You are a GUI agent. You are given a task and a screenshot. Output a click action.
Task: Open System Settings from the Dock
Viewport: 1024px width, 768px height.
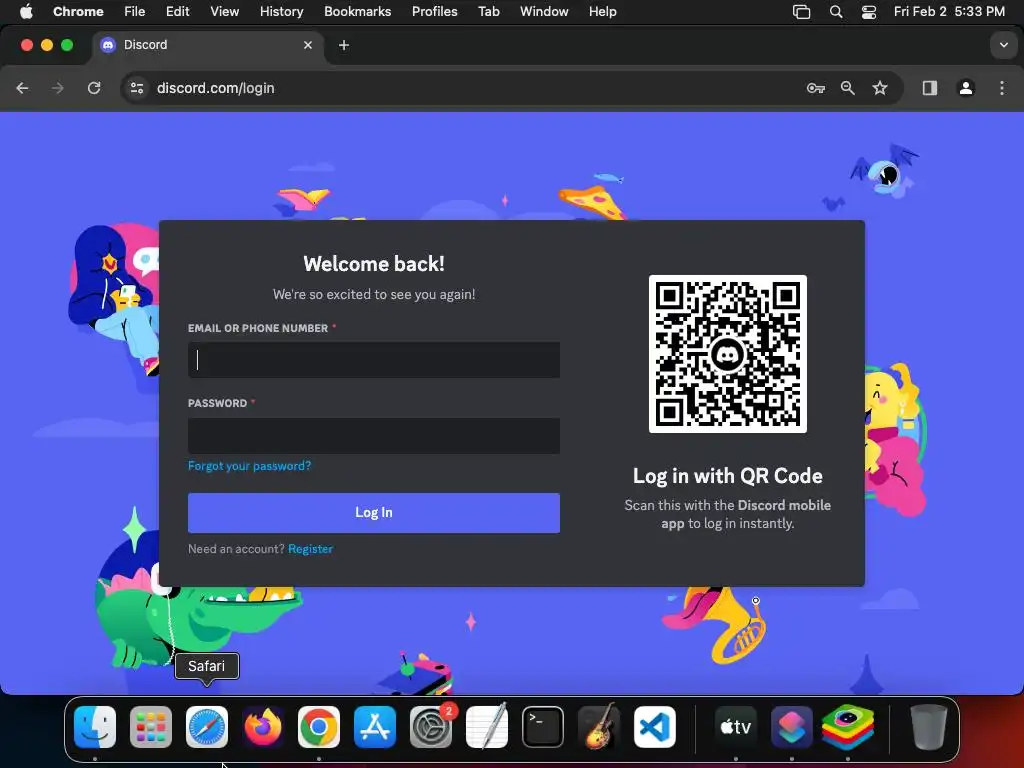pyautogui.click(x=431, y=727)
